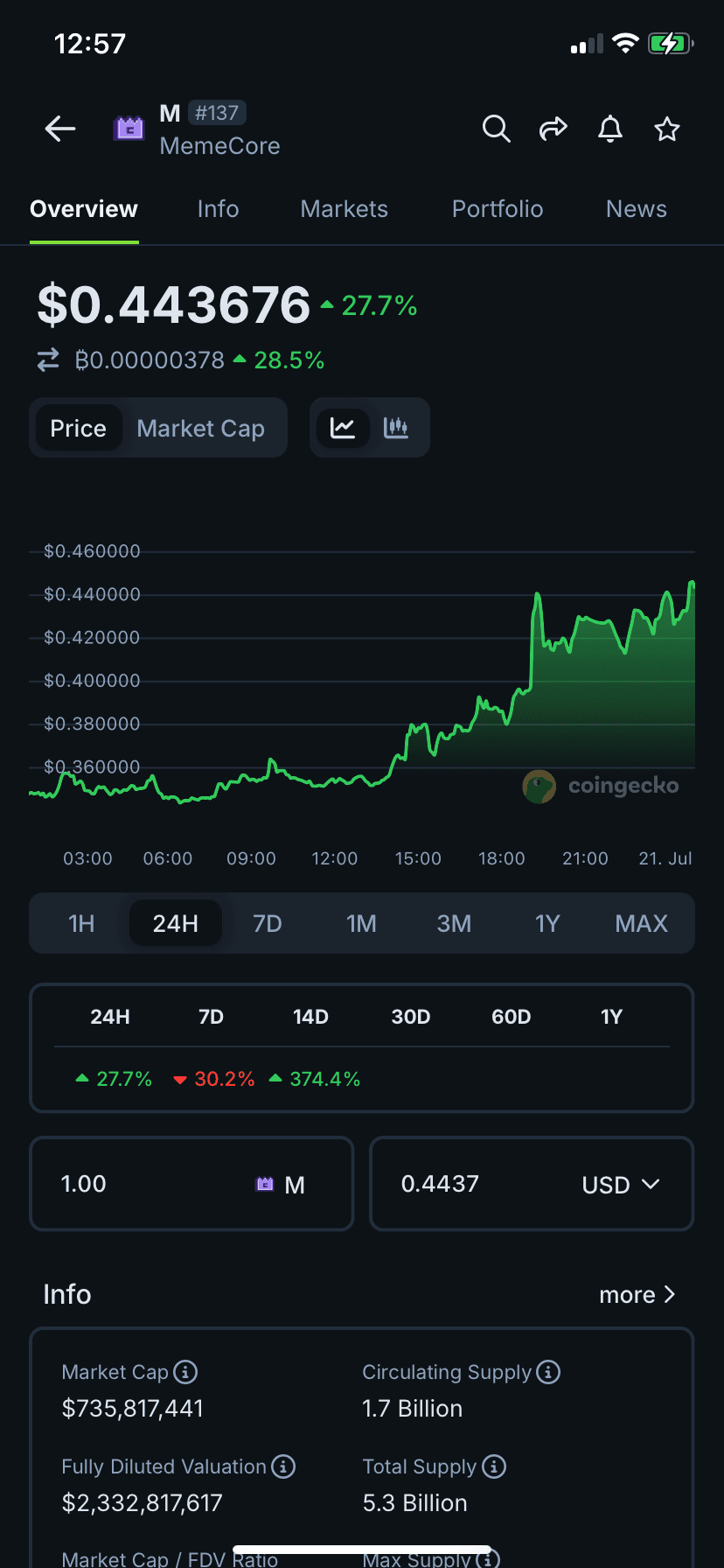Tap the Circulating Supply info icon
The image size is (724, 1568).
pyautogui.click(x=548, y=1372)
